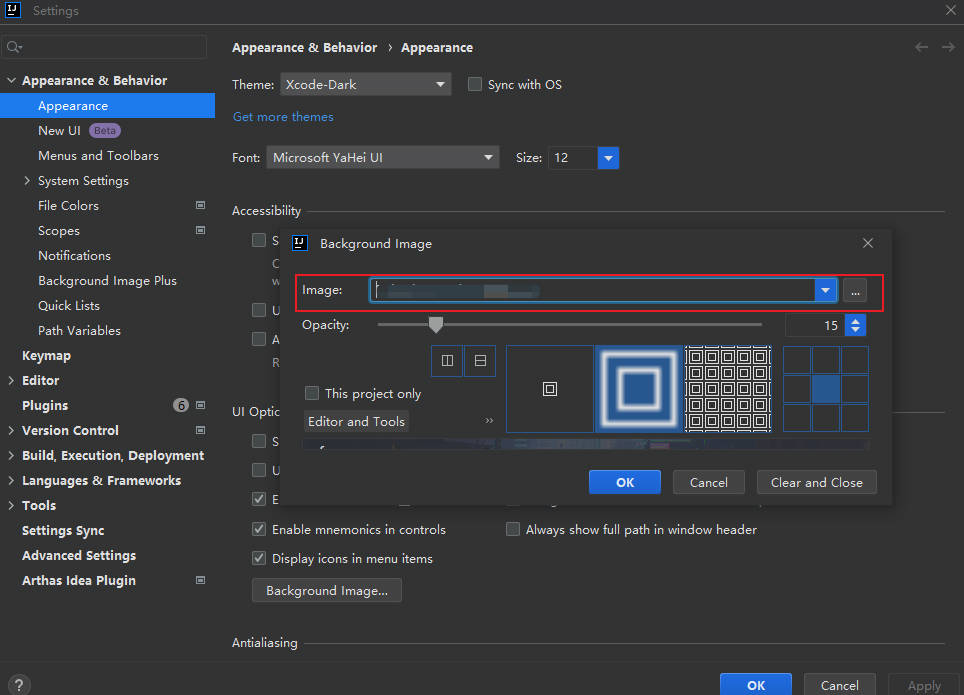The image size is (964, 695).
Task: Toggle Enable mnemonics in controls
Action: [259, 529]
